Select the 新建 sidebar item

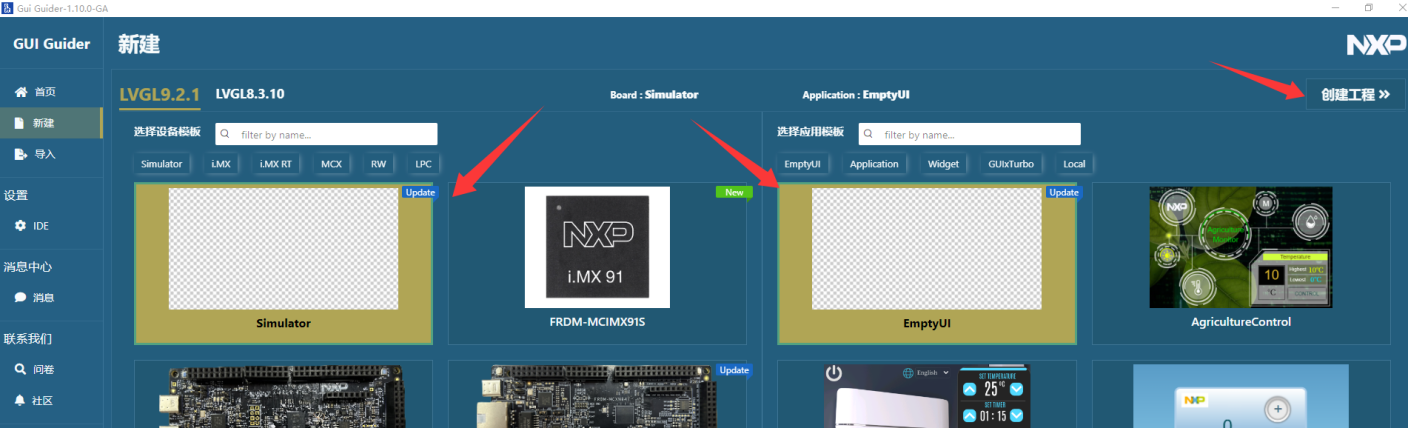[51, 123]
